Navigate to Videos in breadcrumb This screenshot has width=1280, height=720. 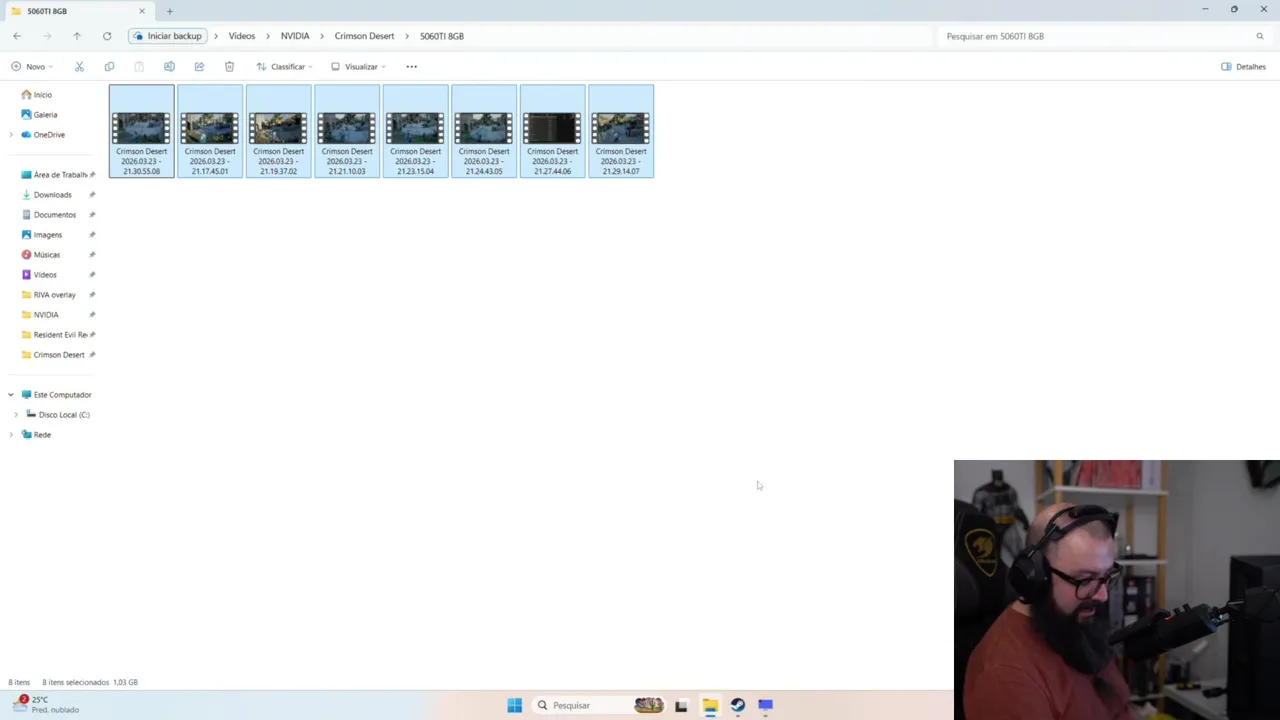click(x=242, y=36)
